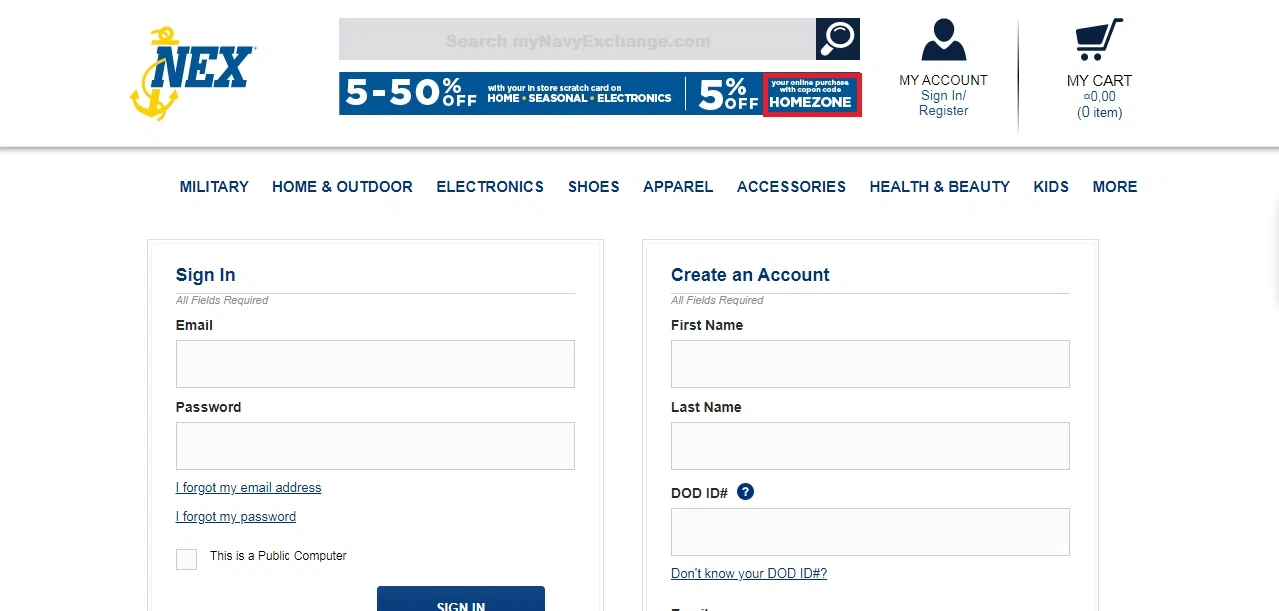Open the HOME & OUTDOOR menu
Viewport: 1279px width, 611px height.
click(342, 187)
